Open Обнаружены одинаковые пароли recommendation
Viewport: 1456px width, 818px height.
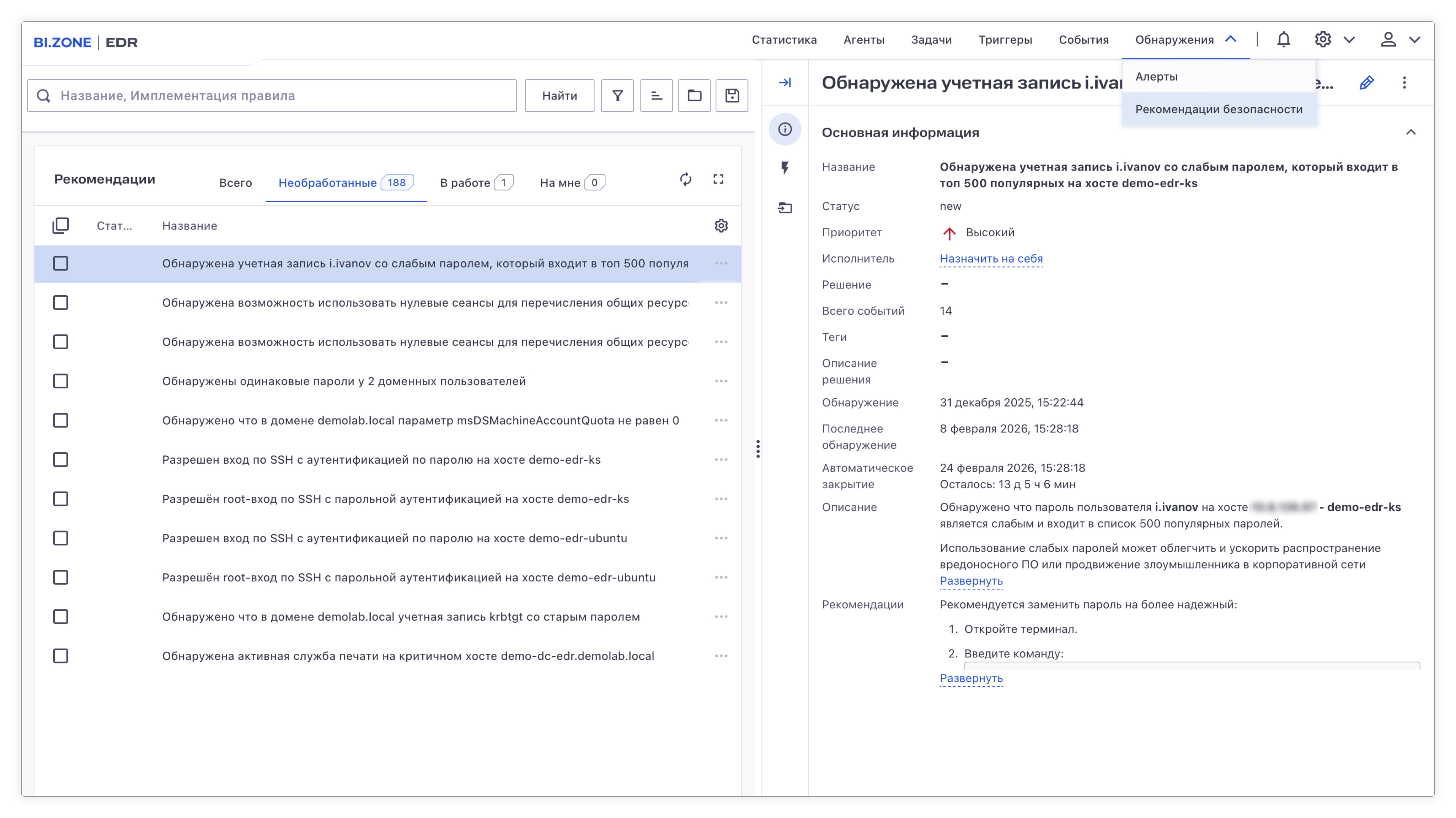(x=344, y=381)
